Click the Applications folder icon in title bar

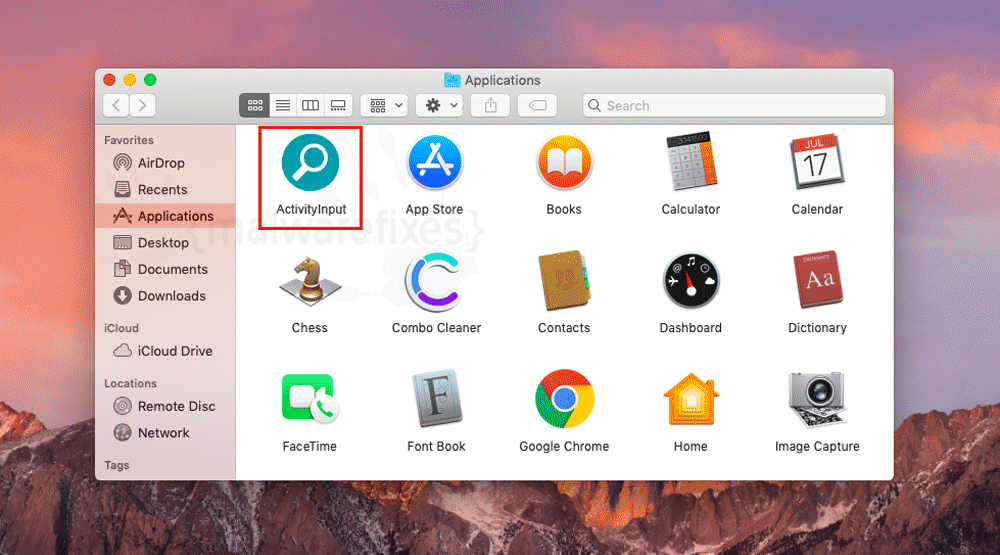click(452, 80)
